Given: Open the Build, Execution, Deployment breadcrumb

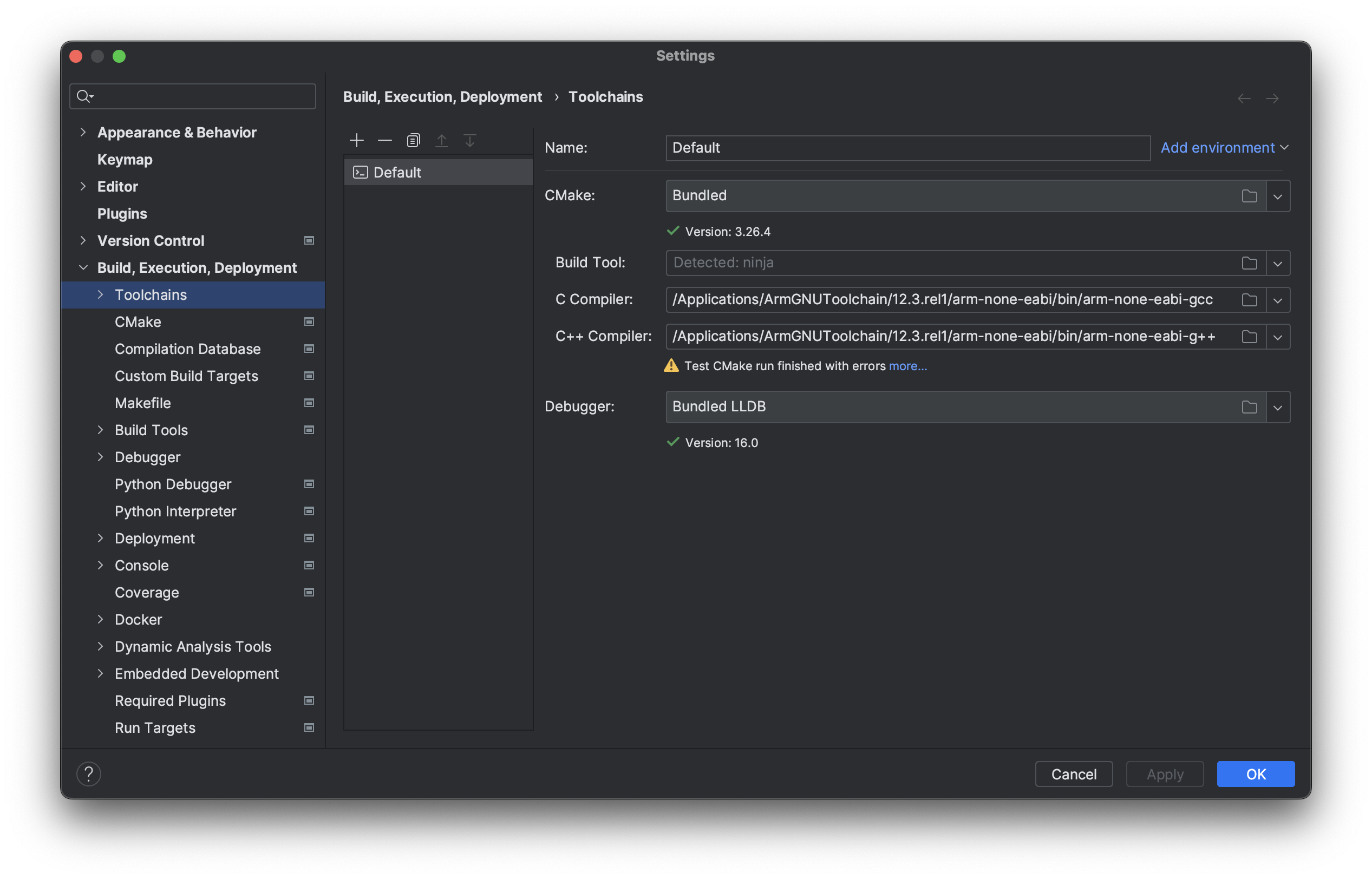Looking at the screenshot, I should coord(442,96).
